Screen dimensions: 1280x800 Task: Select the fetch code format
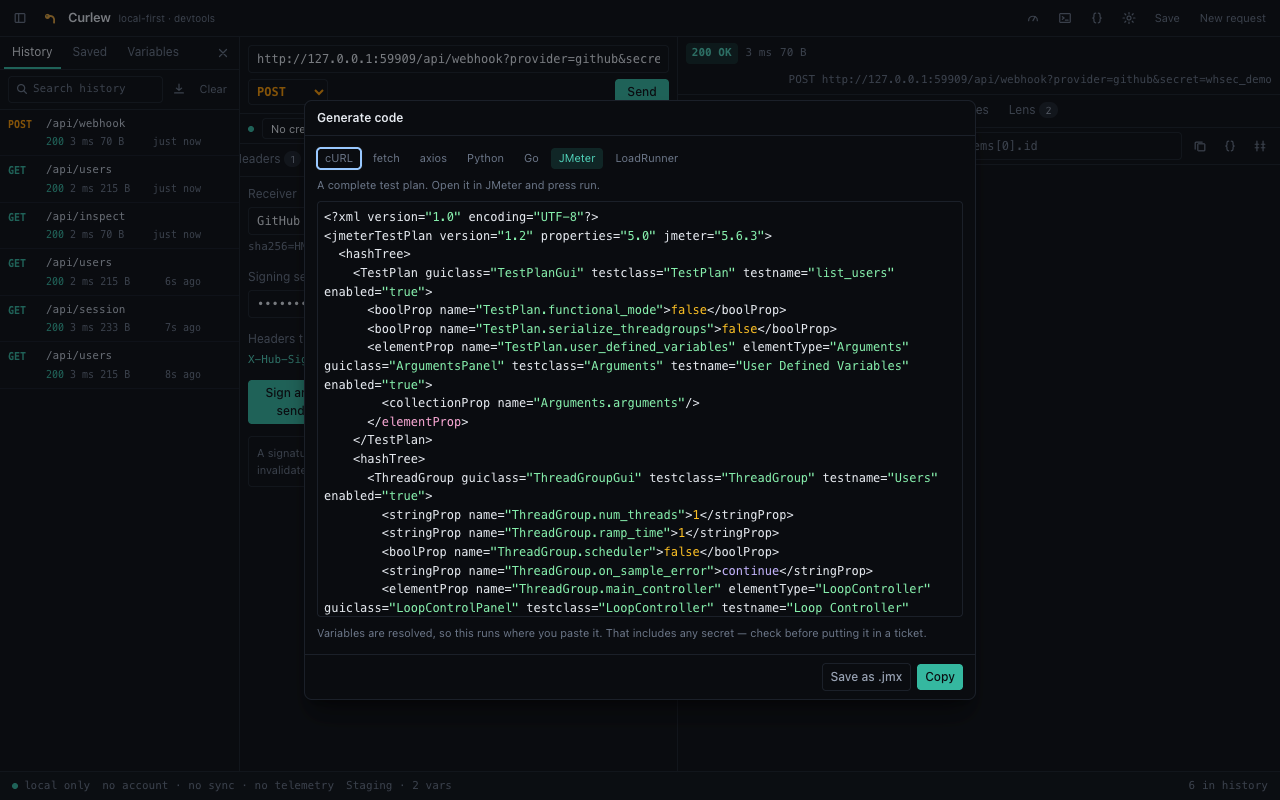coord(386,158)
